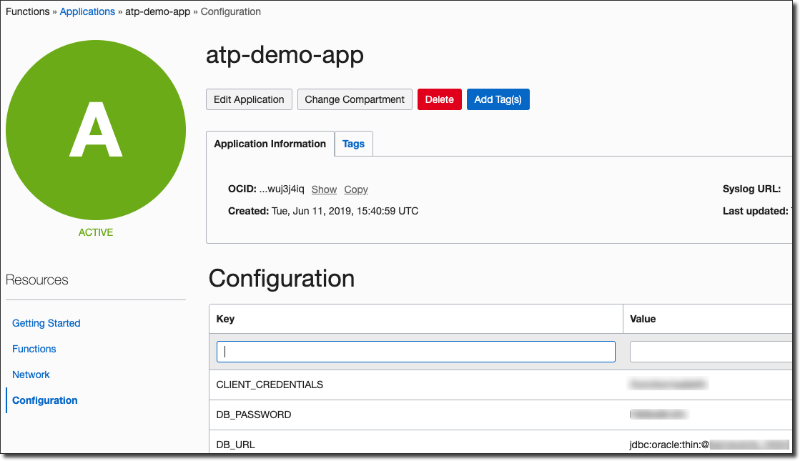The image size is (800, 461).
Task: Focus the Key input field
Action: click(x=416, y=352)
